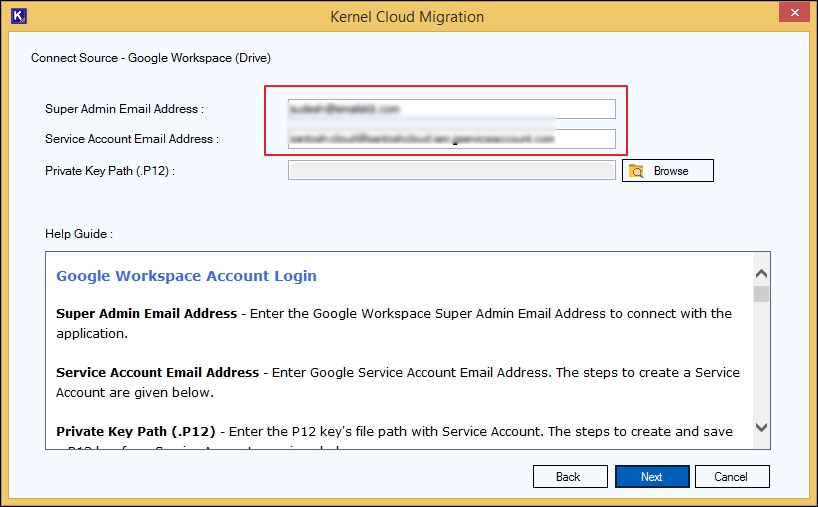Click the 'Super Admin Email Address :' form label

tap(124, 109)
